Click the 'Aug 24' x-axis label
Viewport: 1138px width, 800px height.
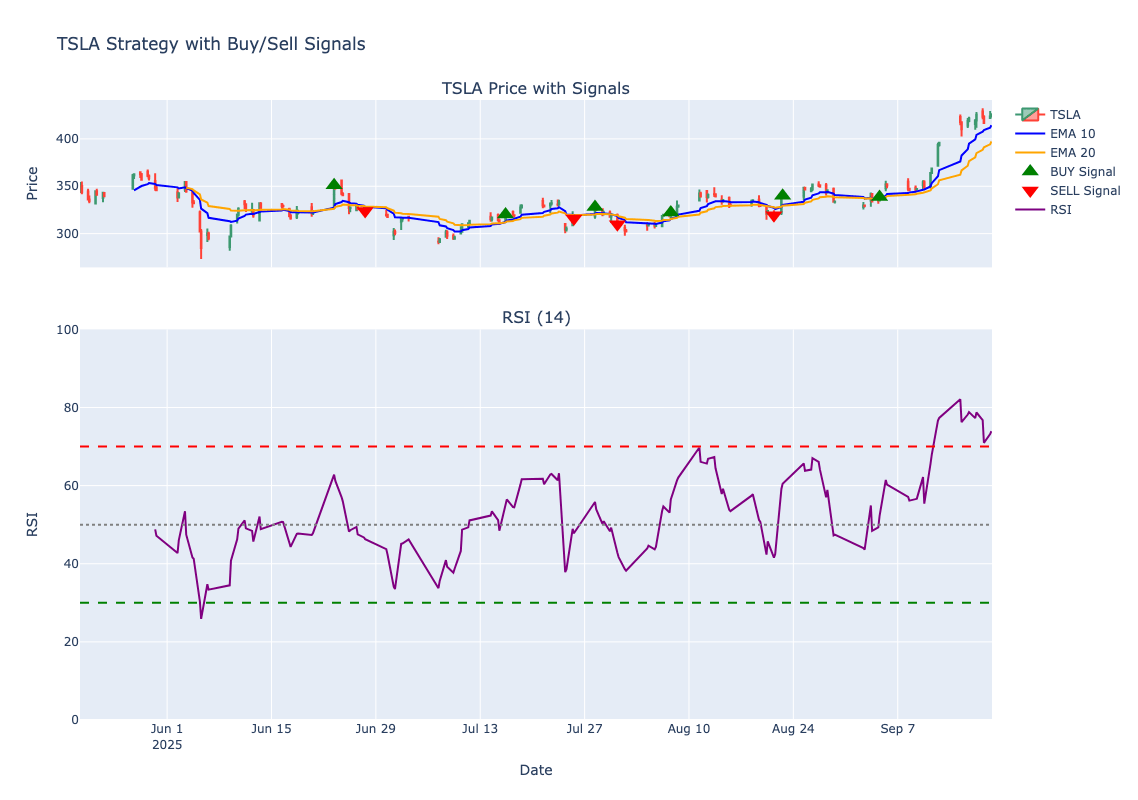793,729
